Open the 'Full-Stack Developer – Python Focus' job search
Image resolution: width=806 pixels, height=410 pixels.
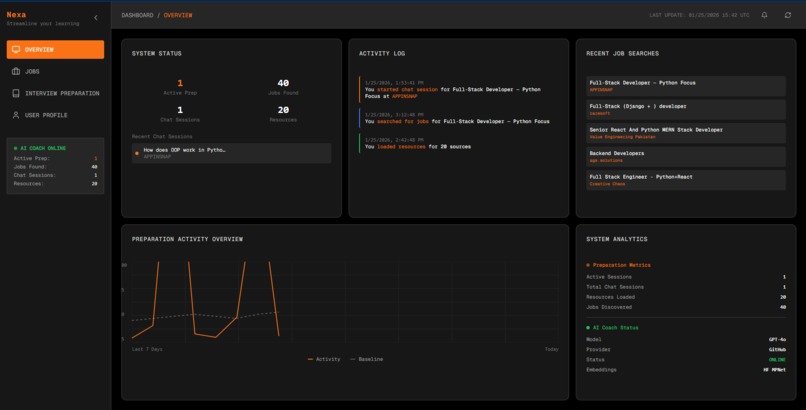click(x=686, y=86)
